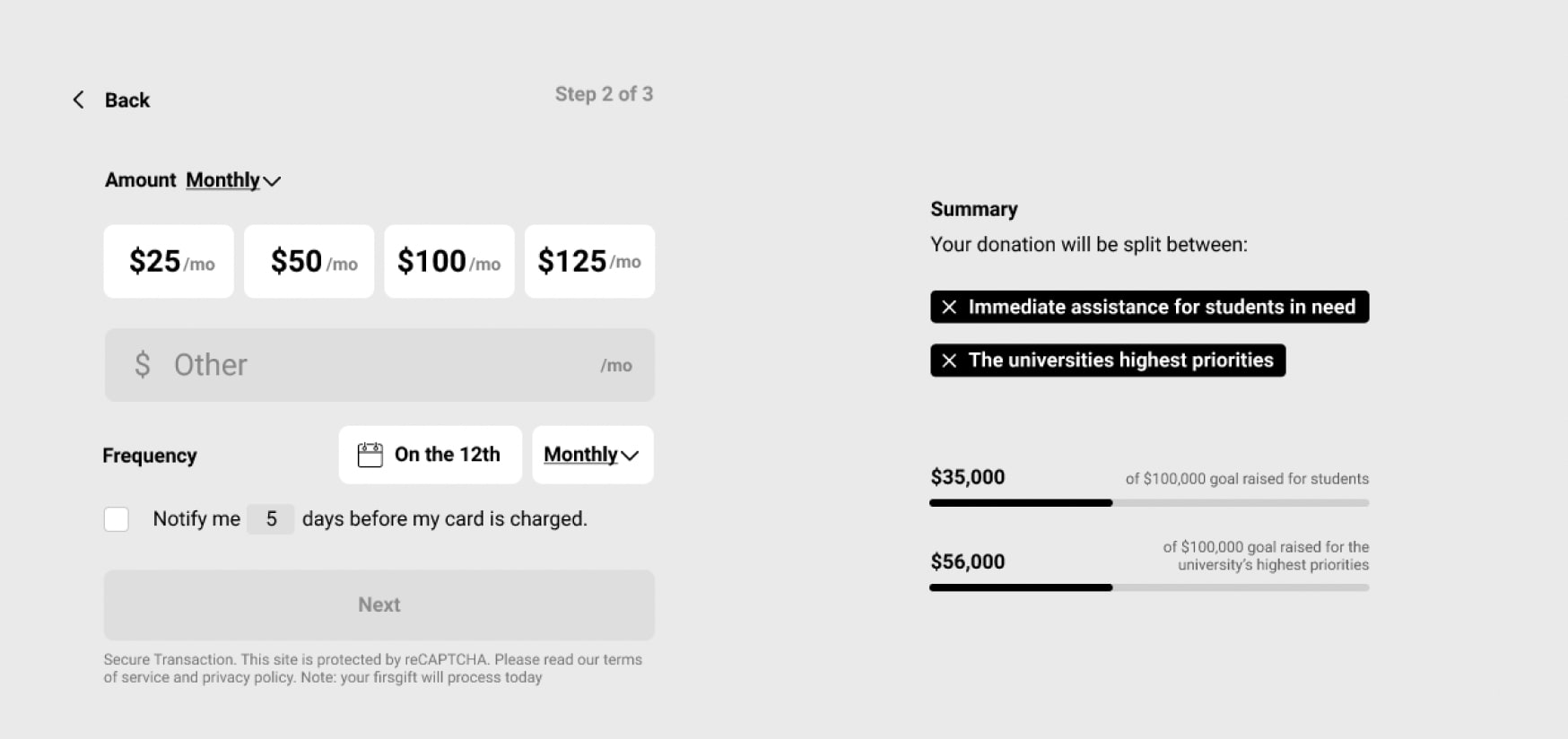
Task: Enable the notify me before charge checkbox
Action: pos(117,518)
